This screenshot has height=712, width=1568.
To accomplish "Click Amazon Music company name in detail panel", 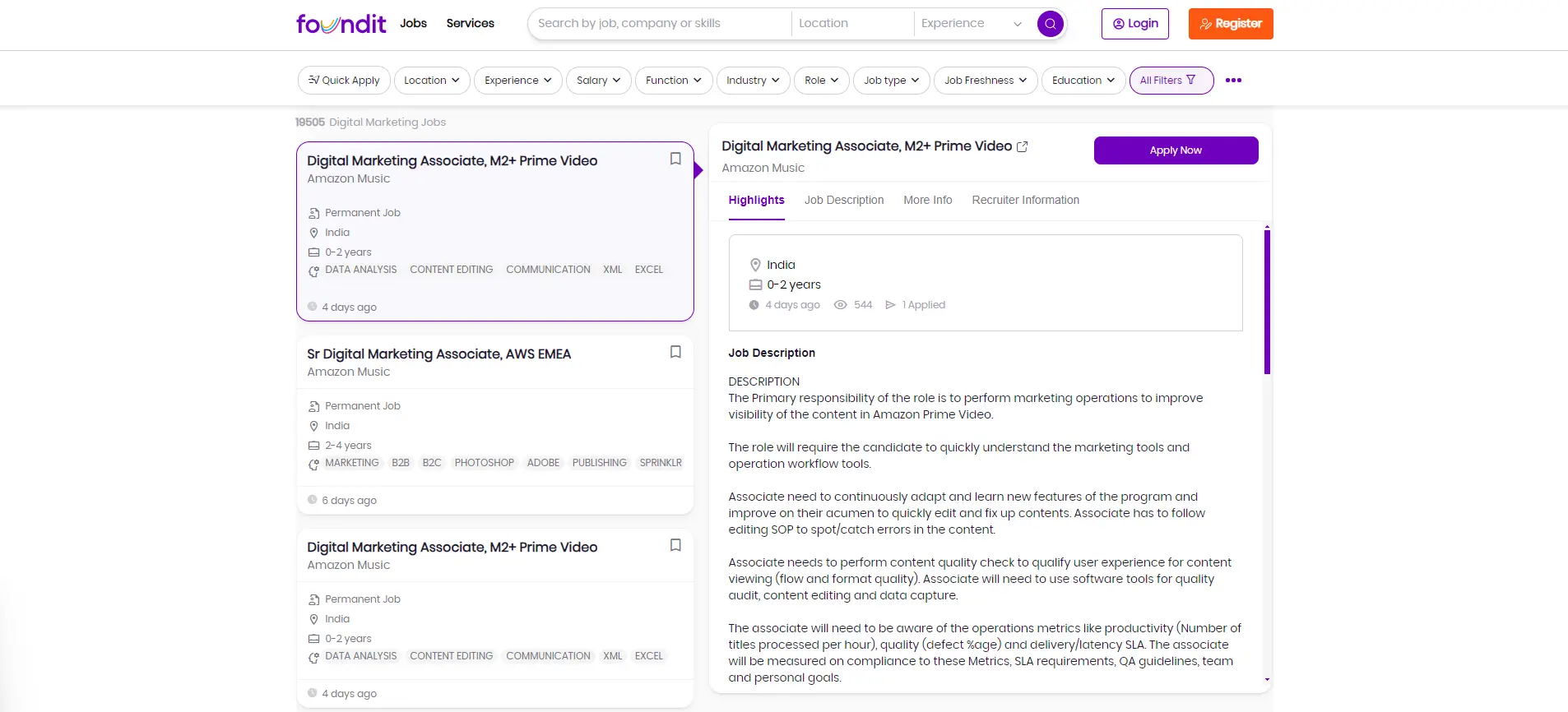I will pos(763,168).
